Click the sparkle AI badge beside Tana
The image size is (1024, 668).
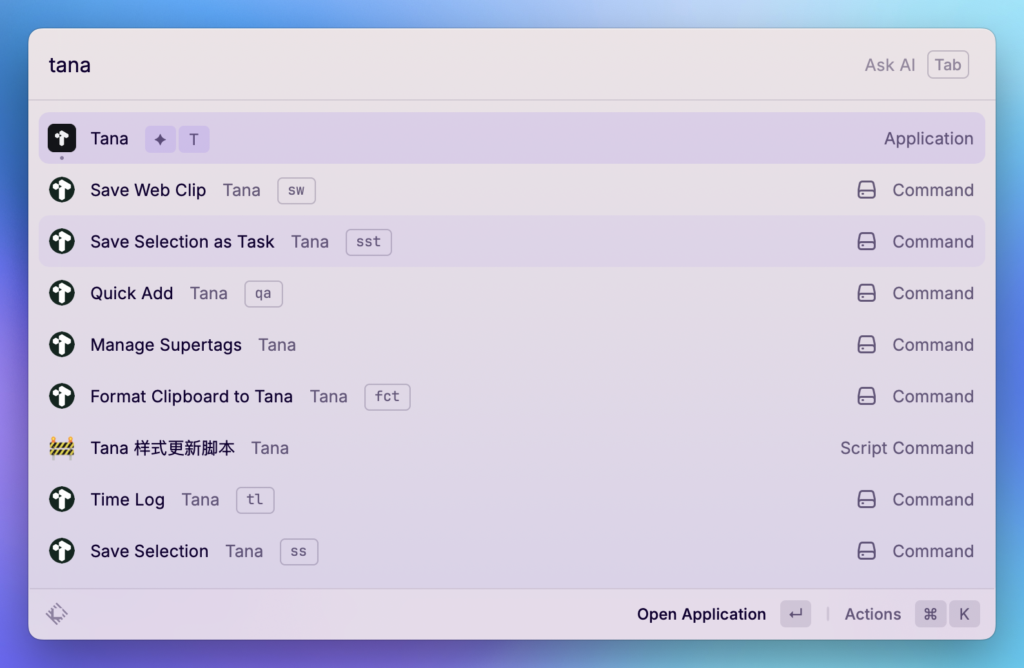tap(160, 139)
